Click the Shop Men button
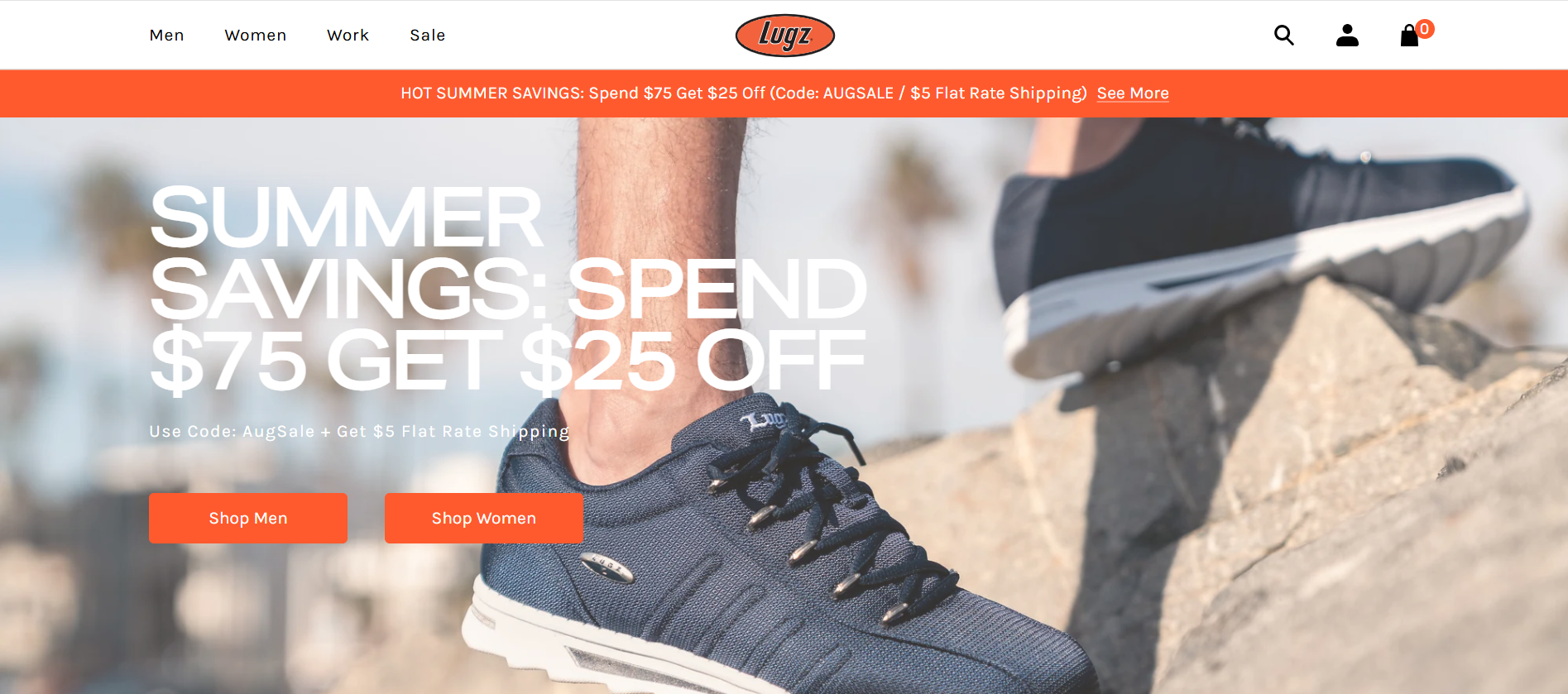Viewport: 1568px width, 694px height. [x=248, y=518]
